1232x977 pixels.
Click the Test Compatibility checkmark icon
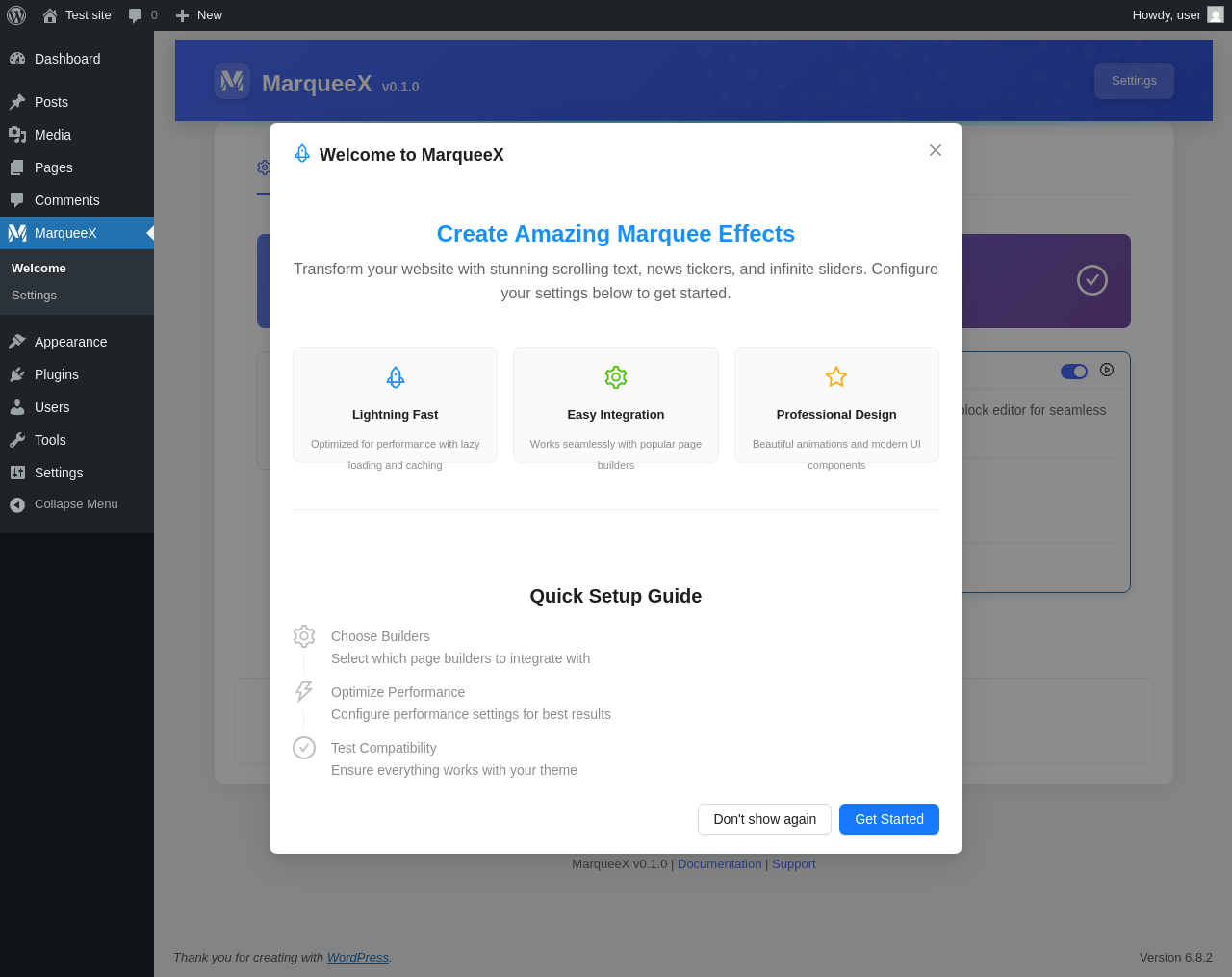pos(304,748)
